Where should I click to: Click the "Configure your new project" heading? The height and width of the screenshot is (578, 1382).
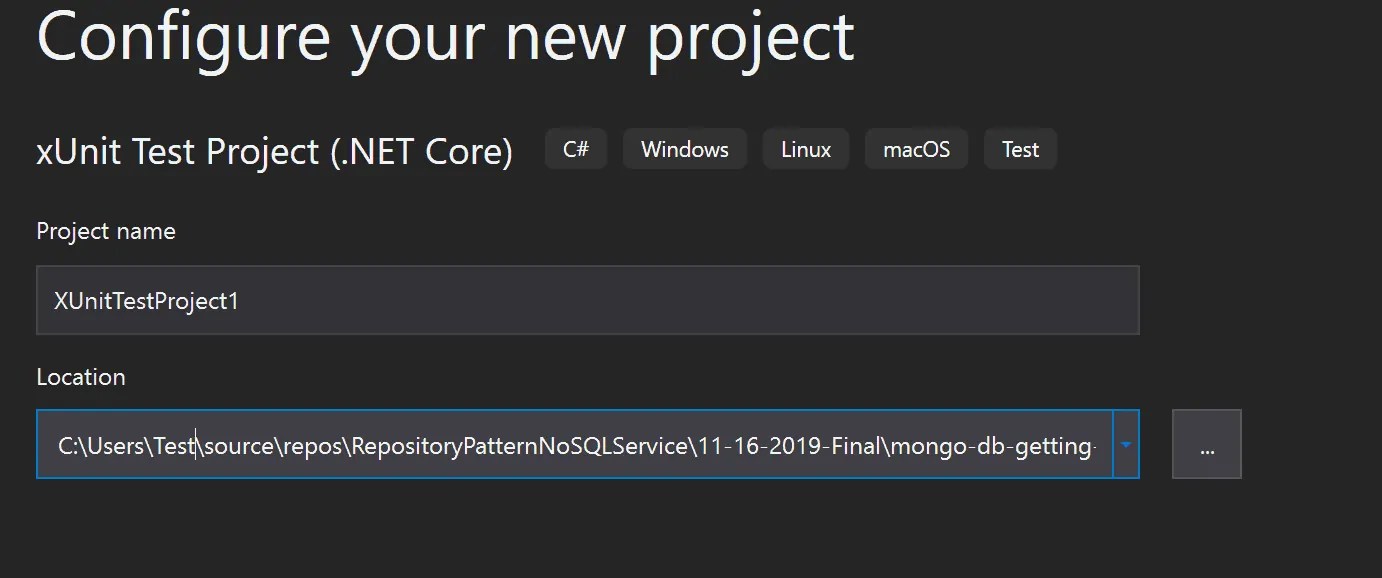click(445, 36)
